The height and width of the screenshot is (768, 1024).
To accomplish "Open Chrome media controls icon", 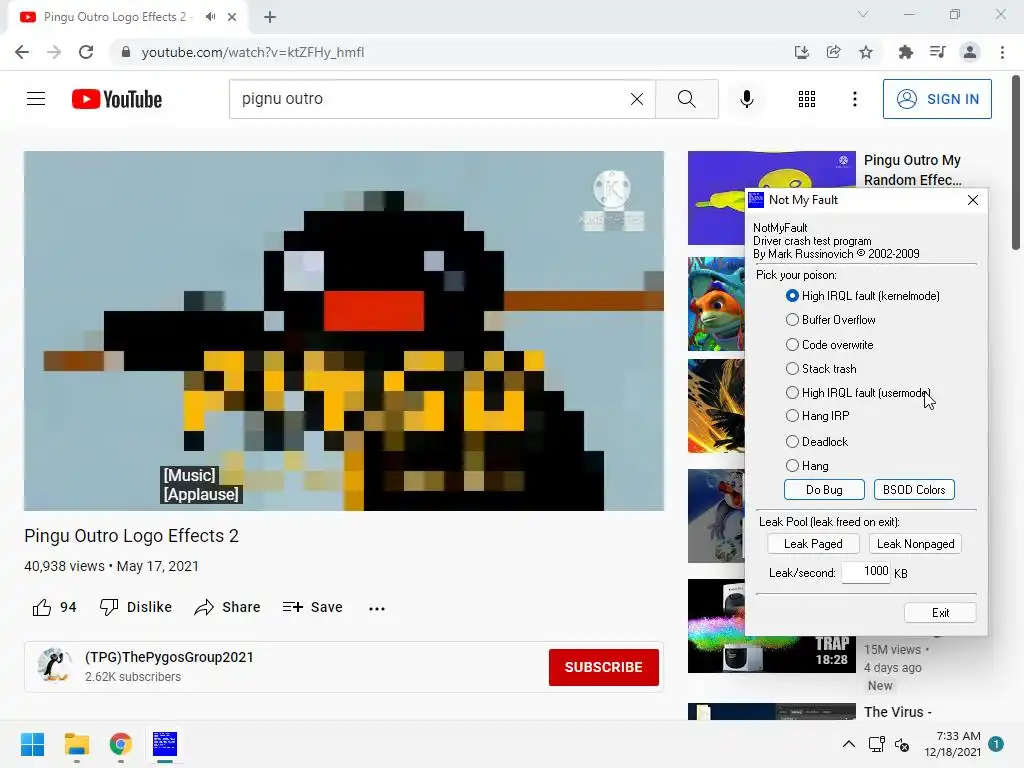I will pyautogui.click(x=937, y=52).
